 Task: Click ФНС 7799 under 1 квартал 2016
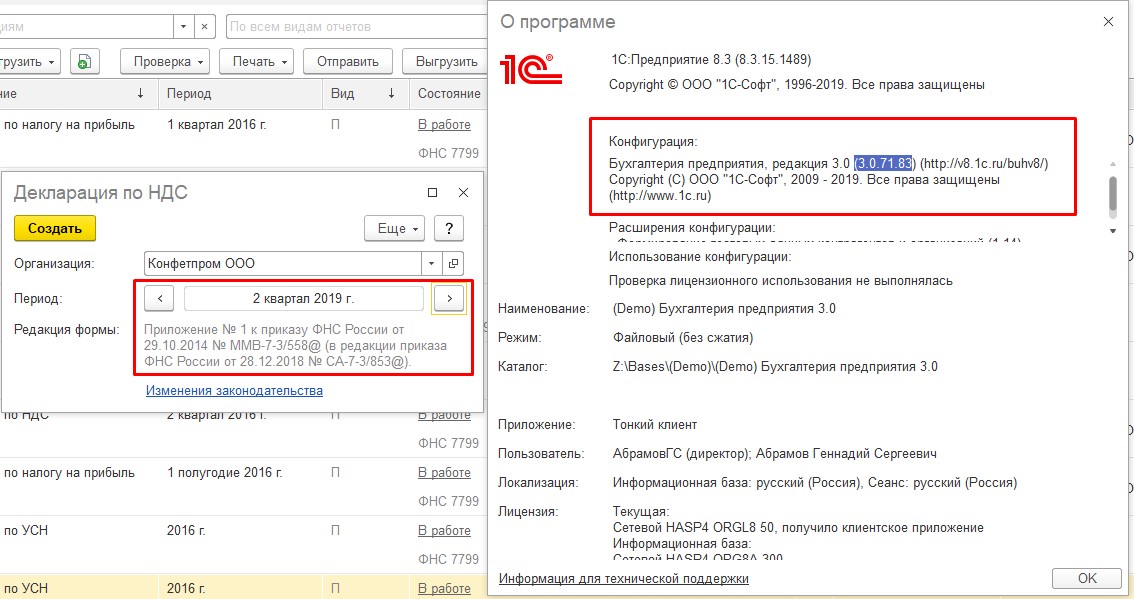[x=448, y=153]
